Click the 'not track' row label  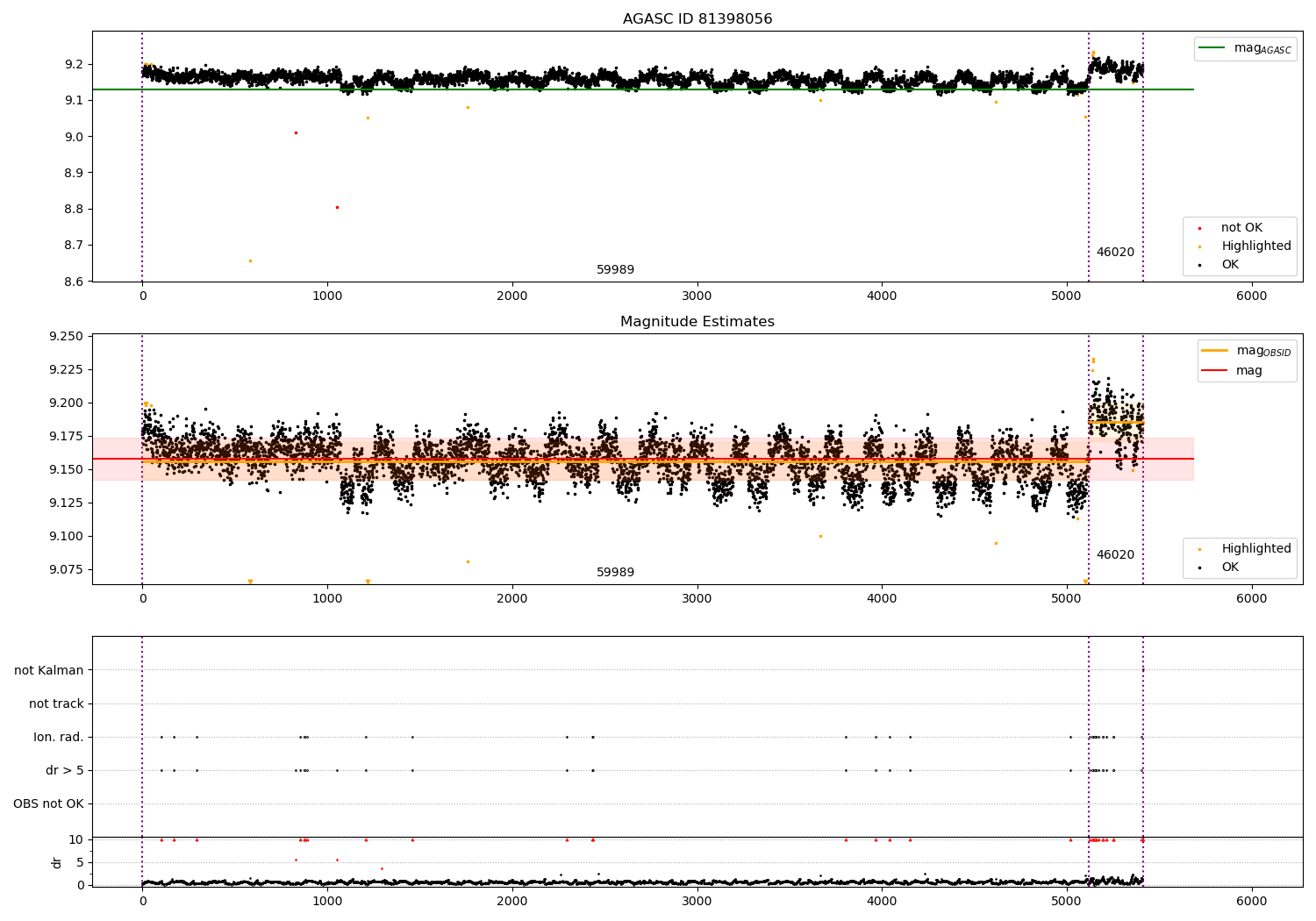coord(56,704)
